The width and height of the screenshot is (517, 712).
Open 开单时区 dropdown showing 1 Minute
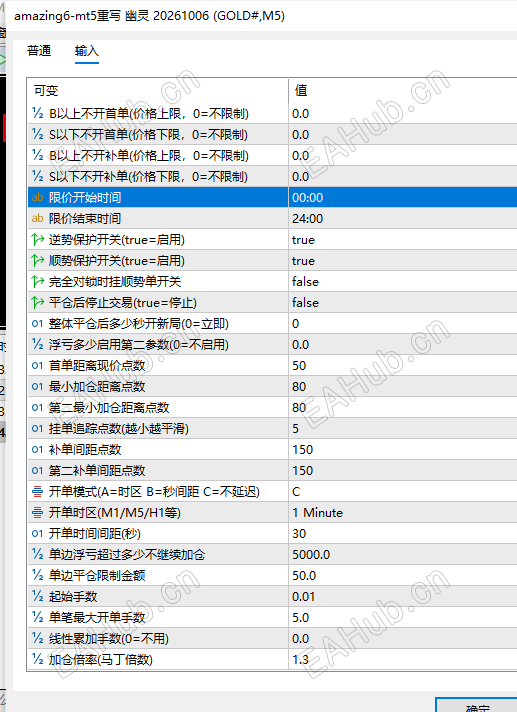(403, 513)
